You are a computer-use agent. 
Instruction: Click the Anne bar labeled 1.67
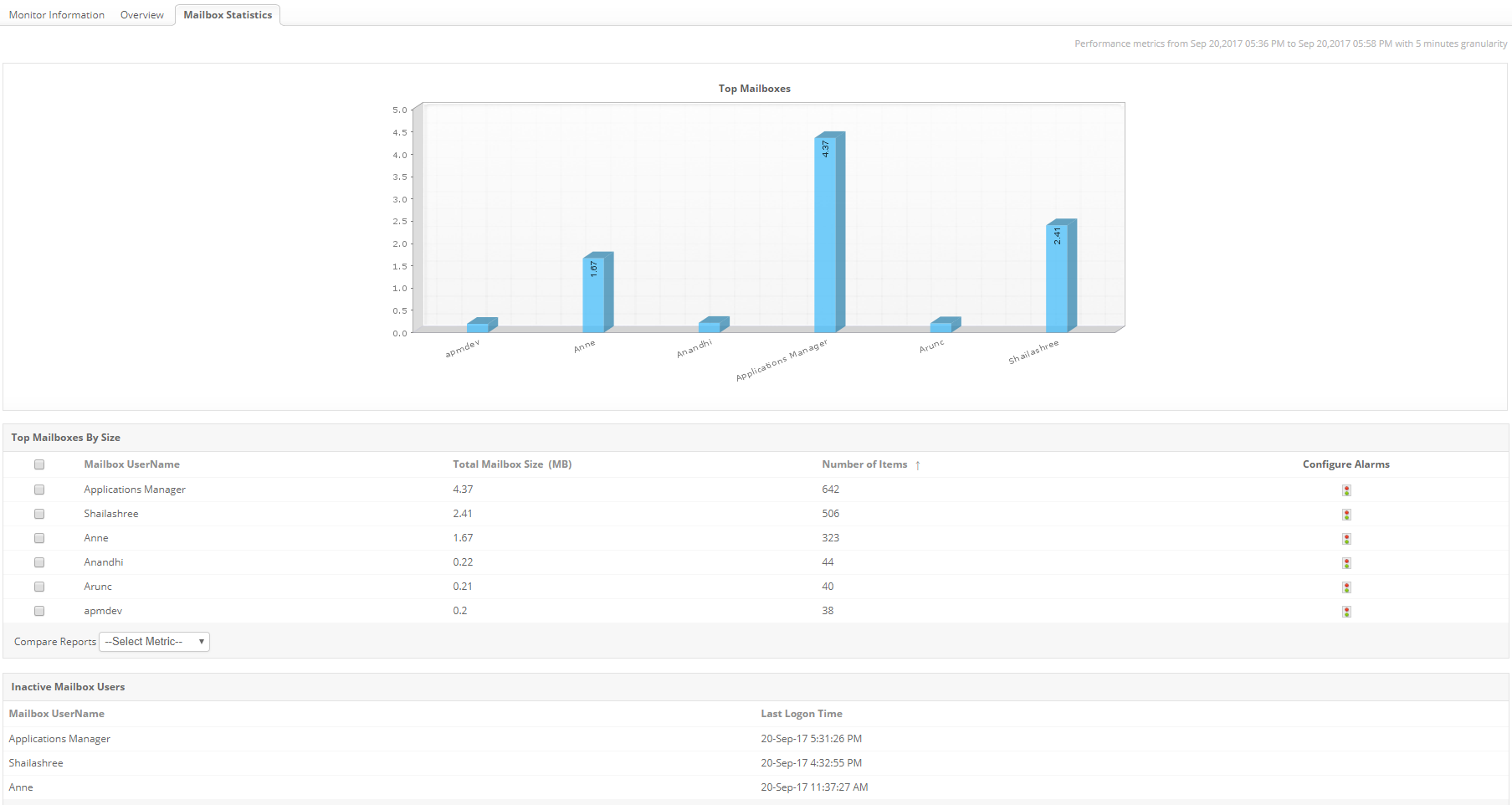597,292
